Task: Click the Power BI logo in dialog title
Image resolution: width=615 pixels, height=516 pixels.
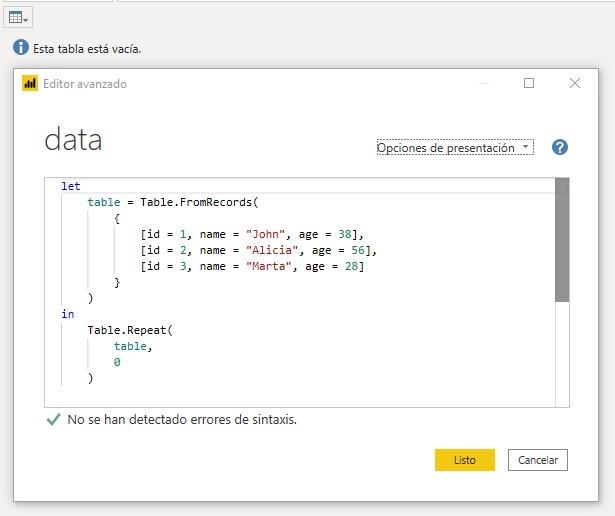Action: point(30,84)
